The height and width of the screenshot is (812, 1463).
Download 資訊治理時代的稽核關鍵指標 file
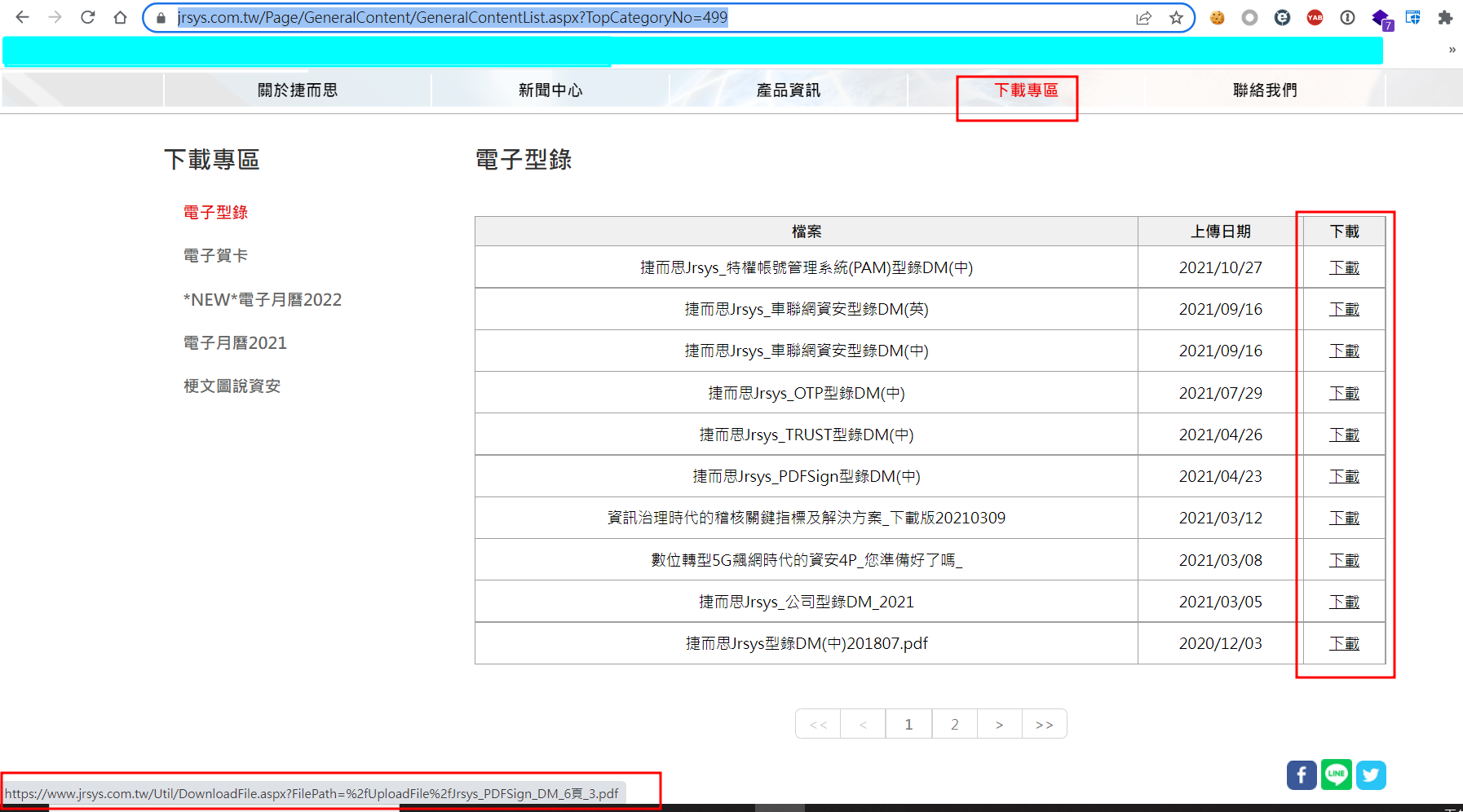(1344, 518)
